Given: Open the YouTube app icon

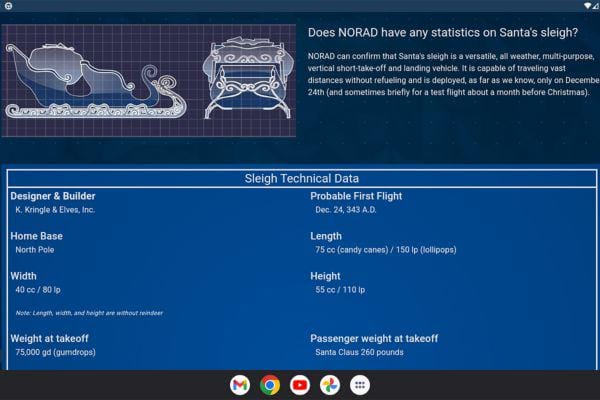Looking at the screenshot, I should (x=300, y=385).
